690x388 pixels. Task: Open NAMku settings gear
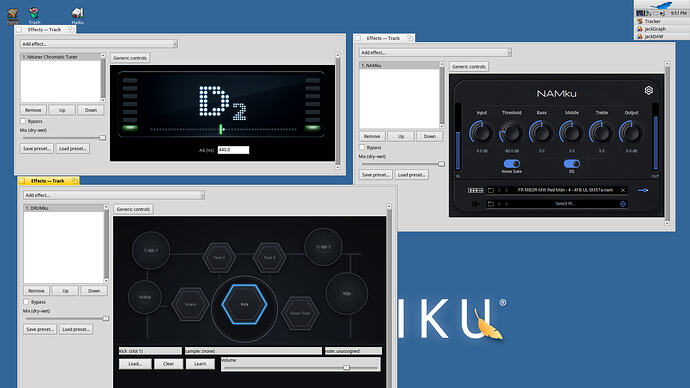(649, 91)
